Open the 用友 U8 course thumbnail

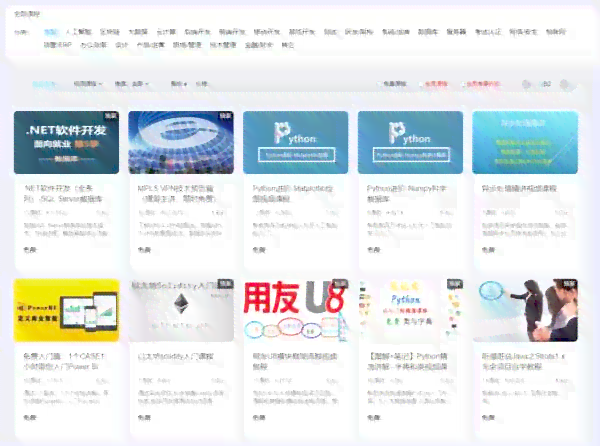tap(296, 310)
